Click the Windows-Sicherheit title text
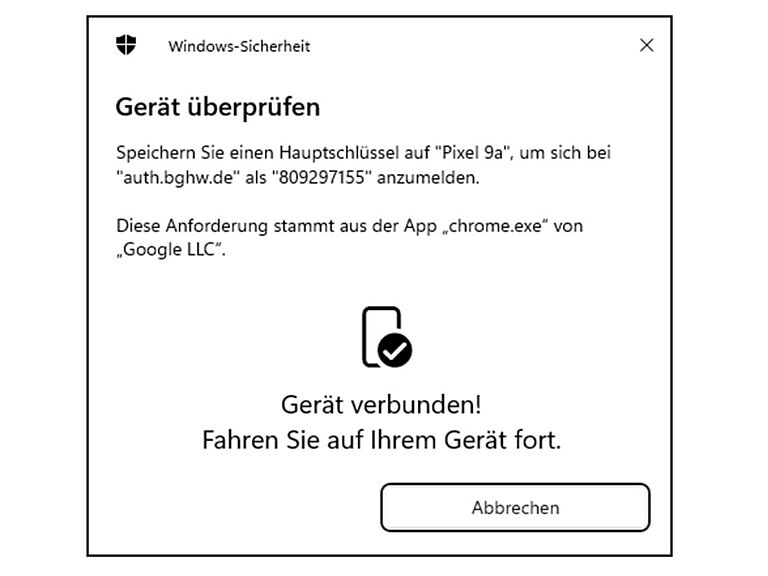768x576 pixels. pyautogui.click(x=239, y=46)
